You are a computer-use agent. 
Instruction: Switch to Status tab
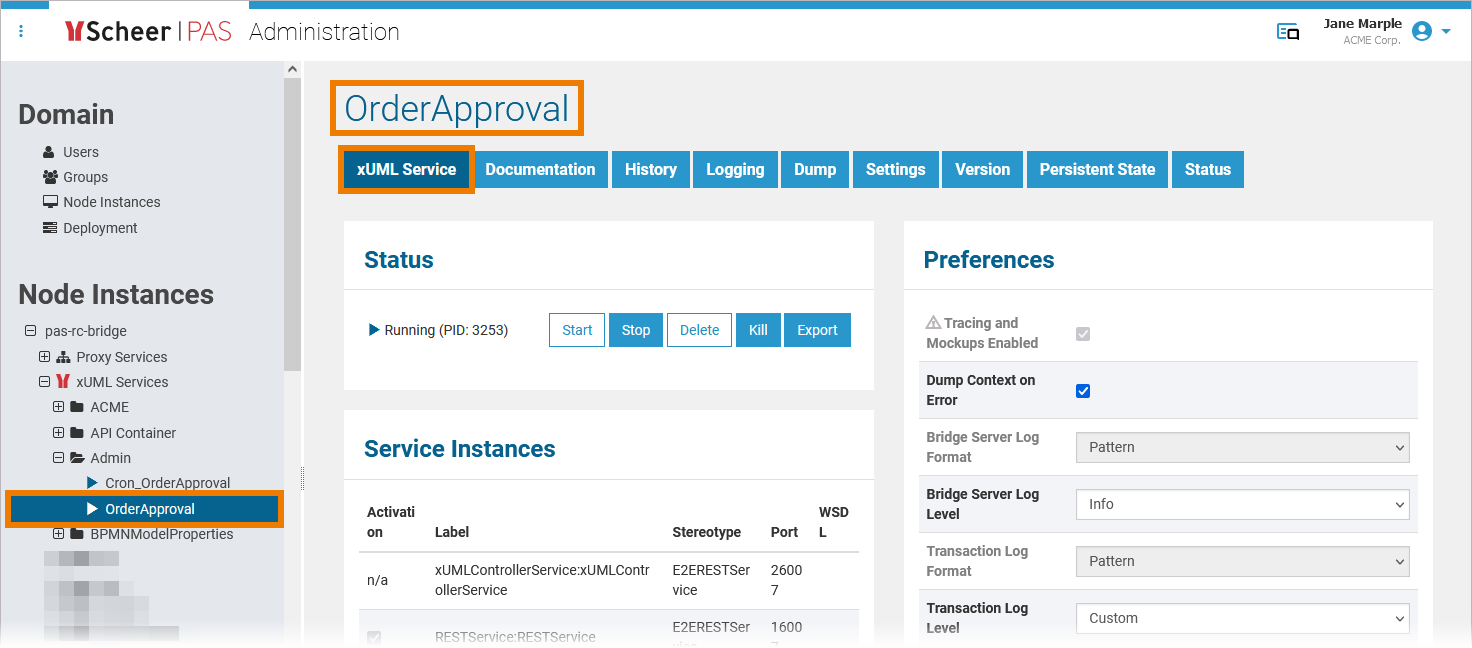pos(1208,170)
